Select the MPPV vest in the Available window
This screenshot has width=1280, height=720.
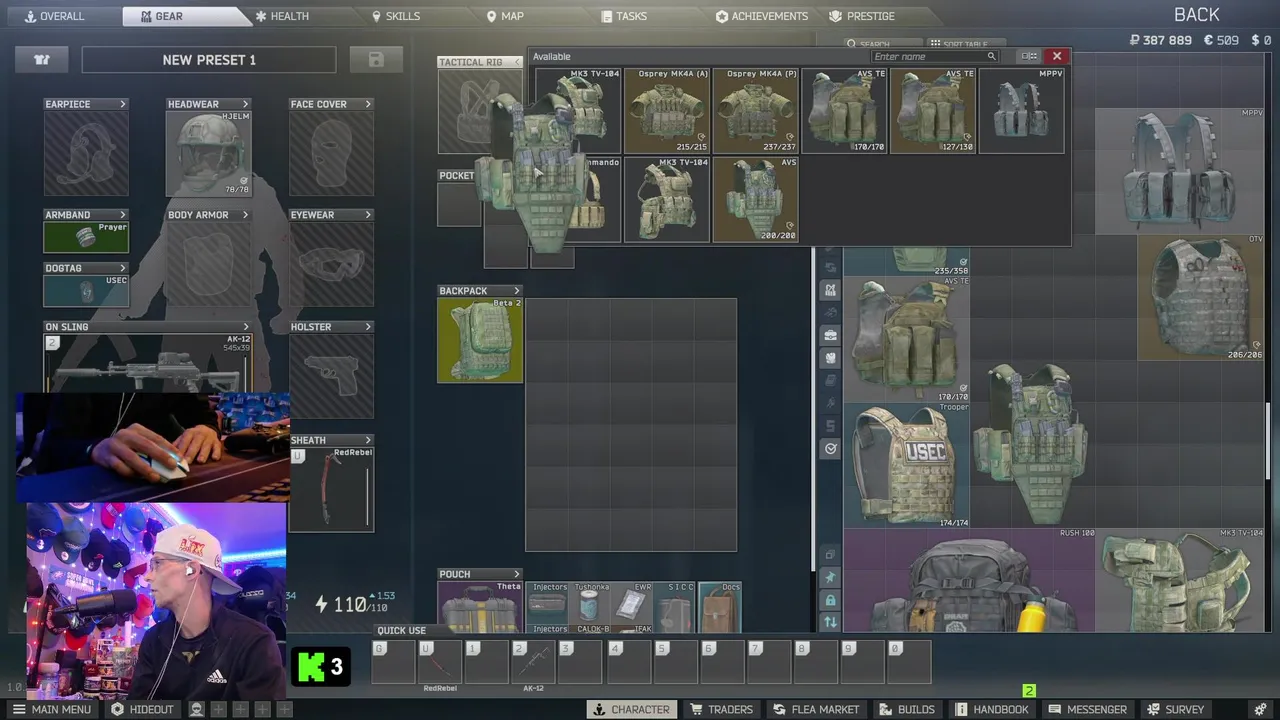[1022, 111]
